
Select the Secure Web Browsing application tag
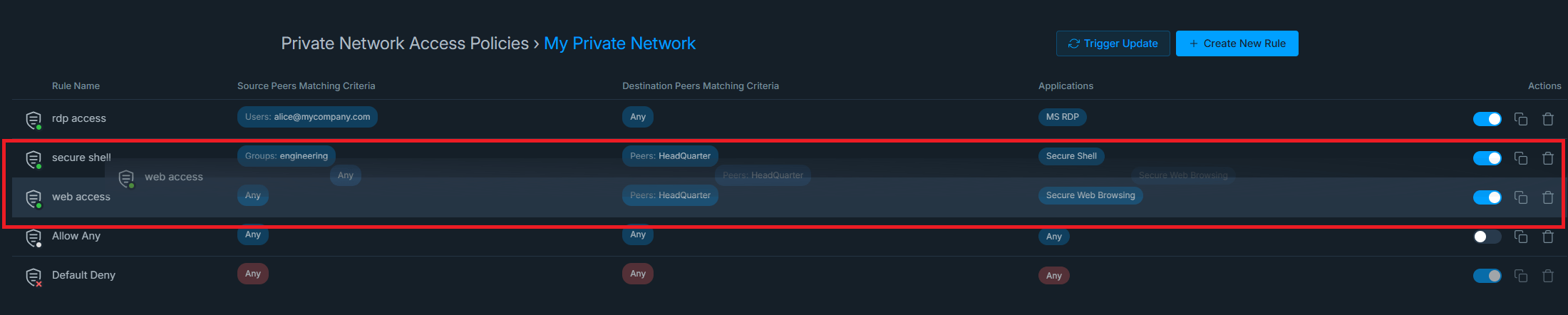coord(1090,195)
